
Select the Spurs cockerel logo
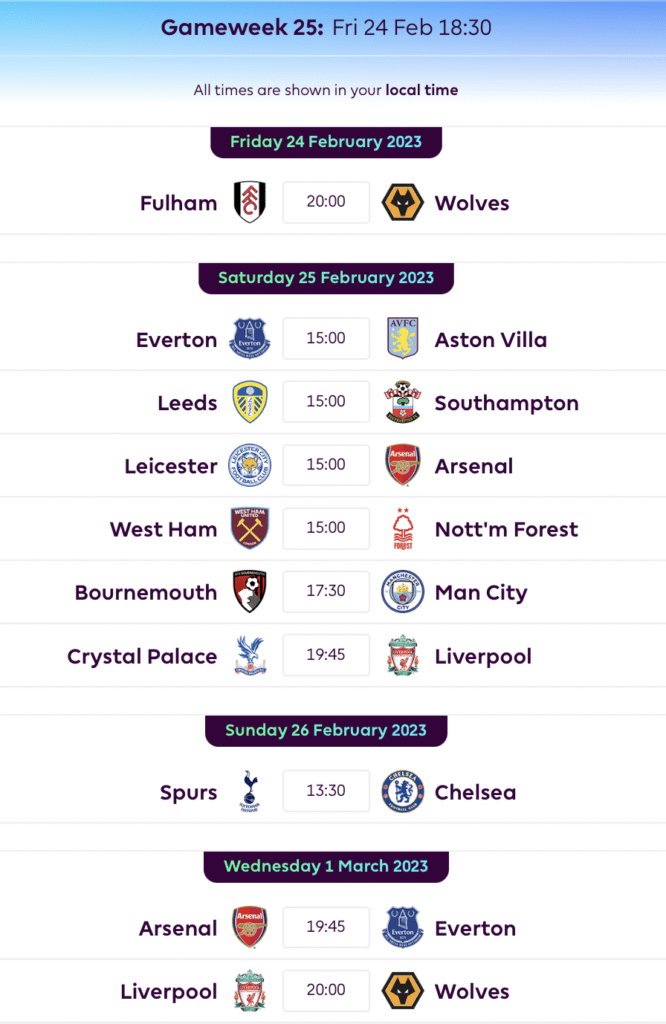250,791
